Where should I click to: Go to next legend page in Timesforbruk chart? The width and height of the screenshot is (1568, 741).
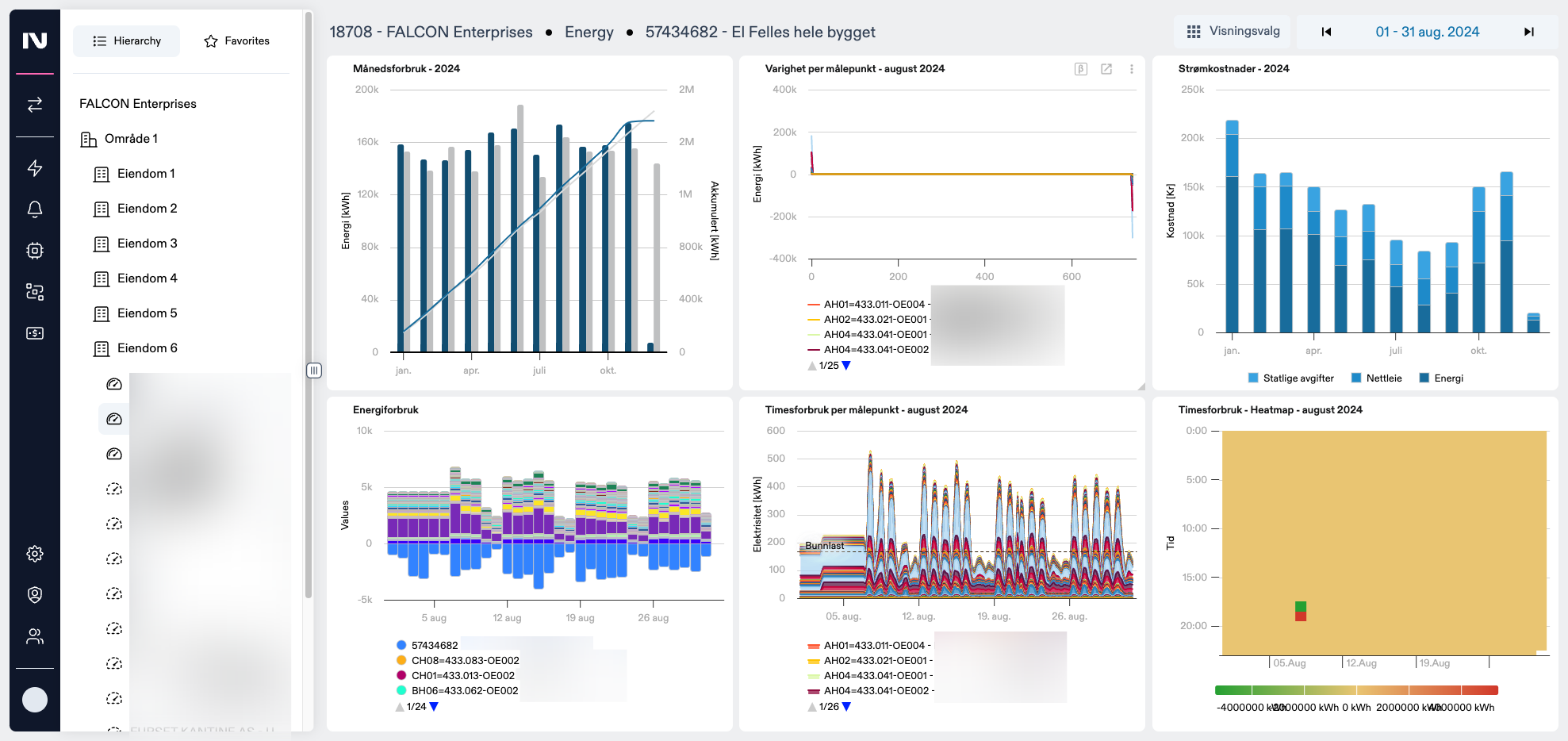click(846, 707)
